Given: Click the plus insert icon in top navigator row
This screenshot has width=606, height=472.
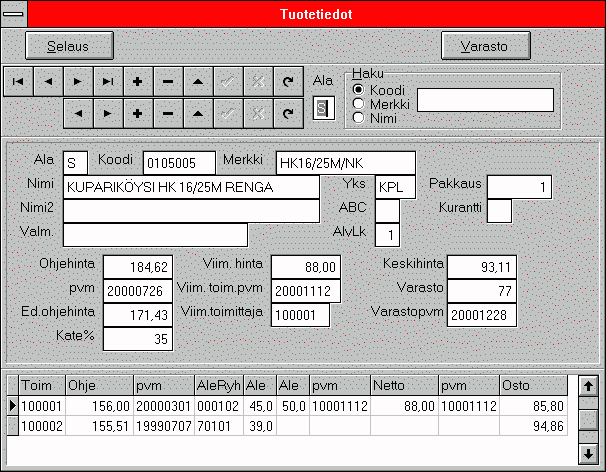Looking at the screenshot, I should click(138, 80).
